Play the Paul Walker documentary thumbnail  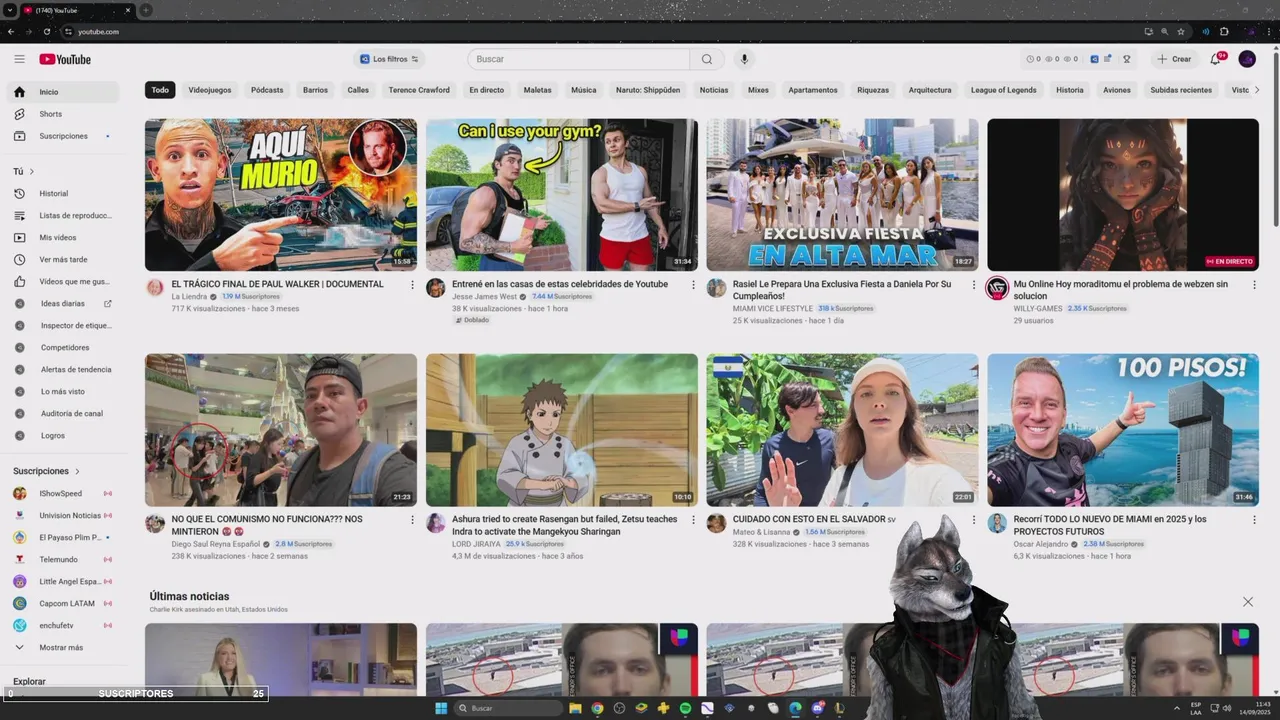click(x=281, y=195)
